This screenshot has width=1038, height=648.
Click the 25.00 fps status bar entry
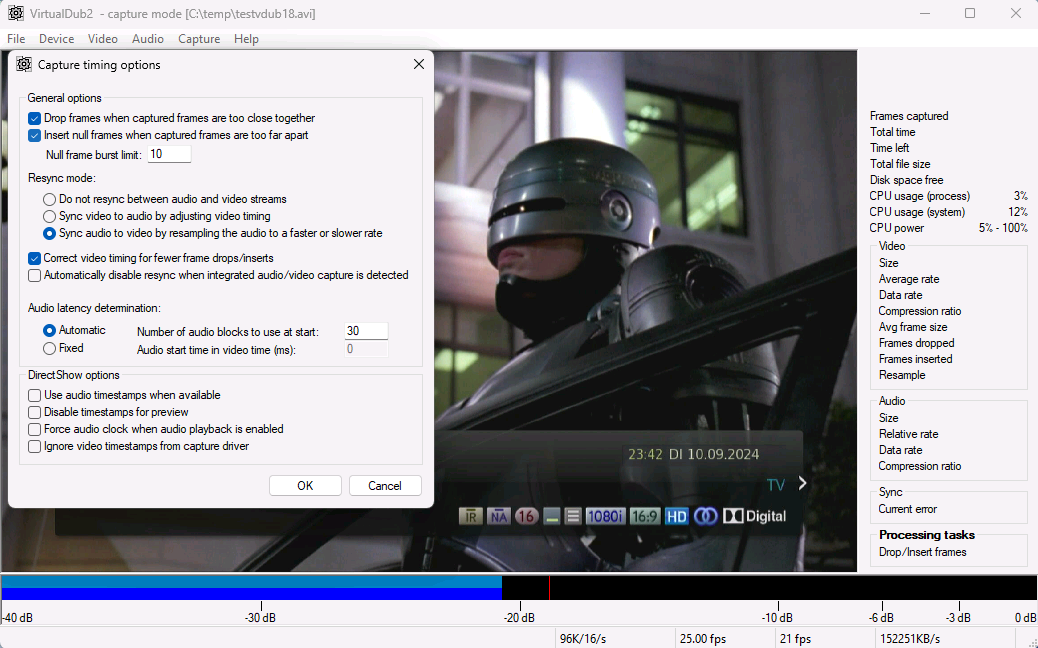703,639
